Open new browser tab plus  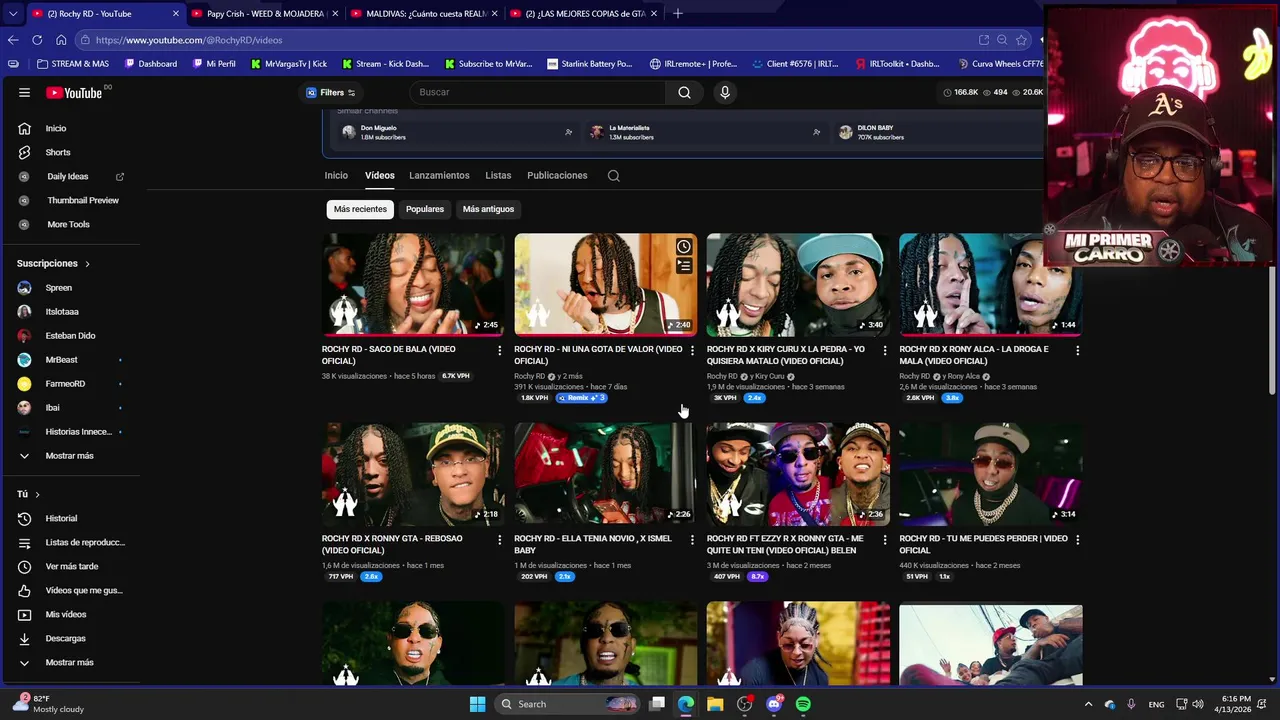pyautogui.click(x=677, y=14)
